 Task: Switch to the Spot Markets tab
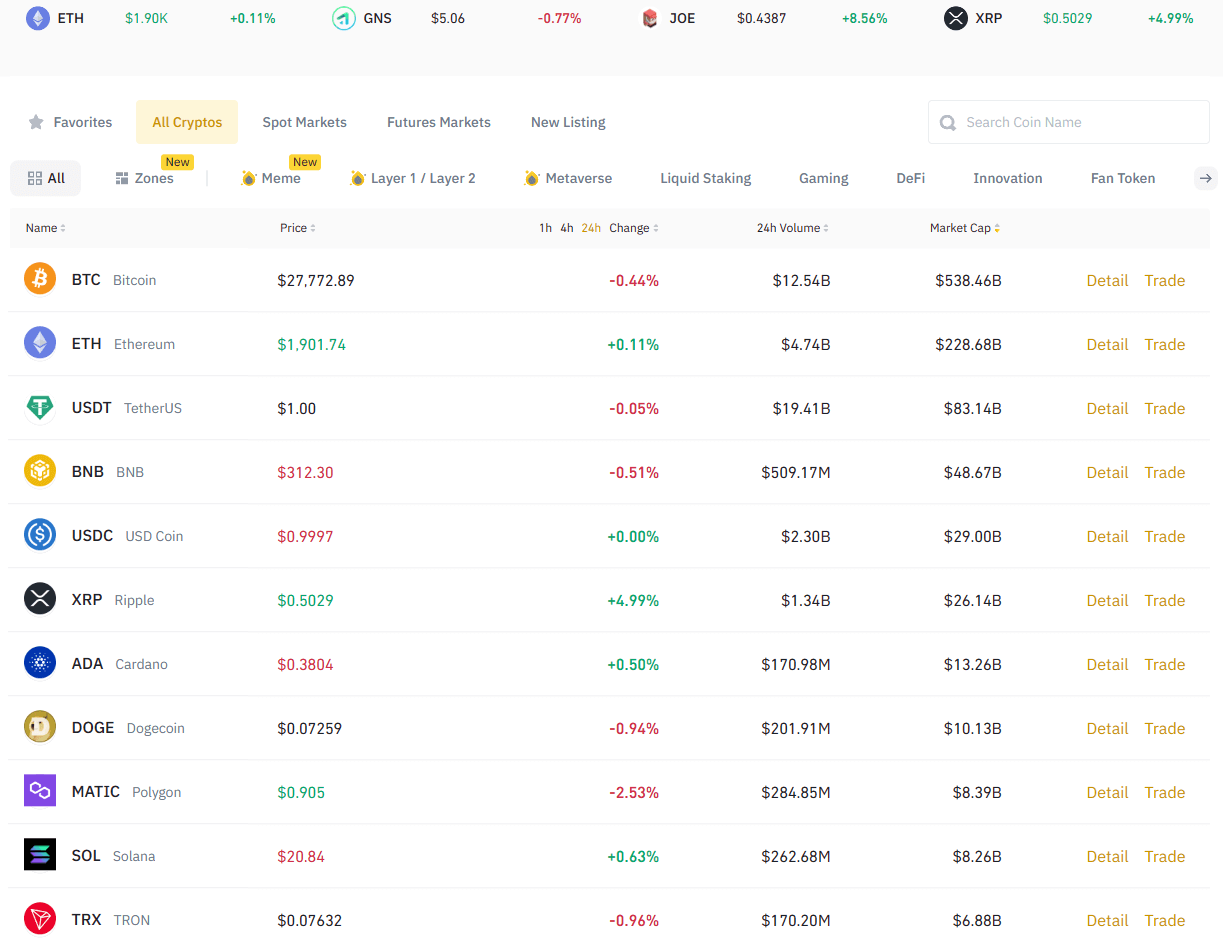(x=304, y=121)
